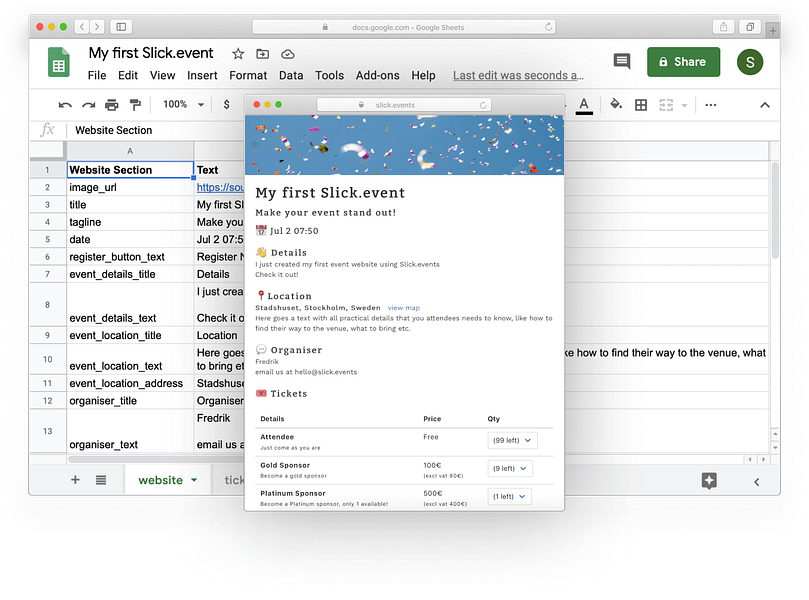Open Safari share icon
The height and width of the screenshot is (600, 809).
723,27
